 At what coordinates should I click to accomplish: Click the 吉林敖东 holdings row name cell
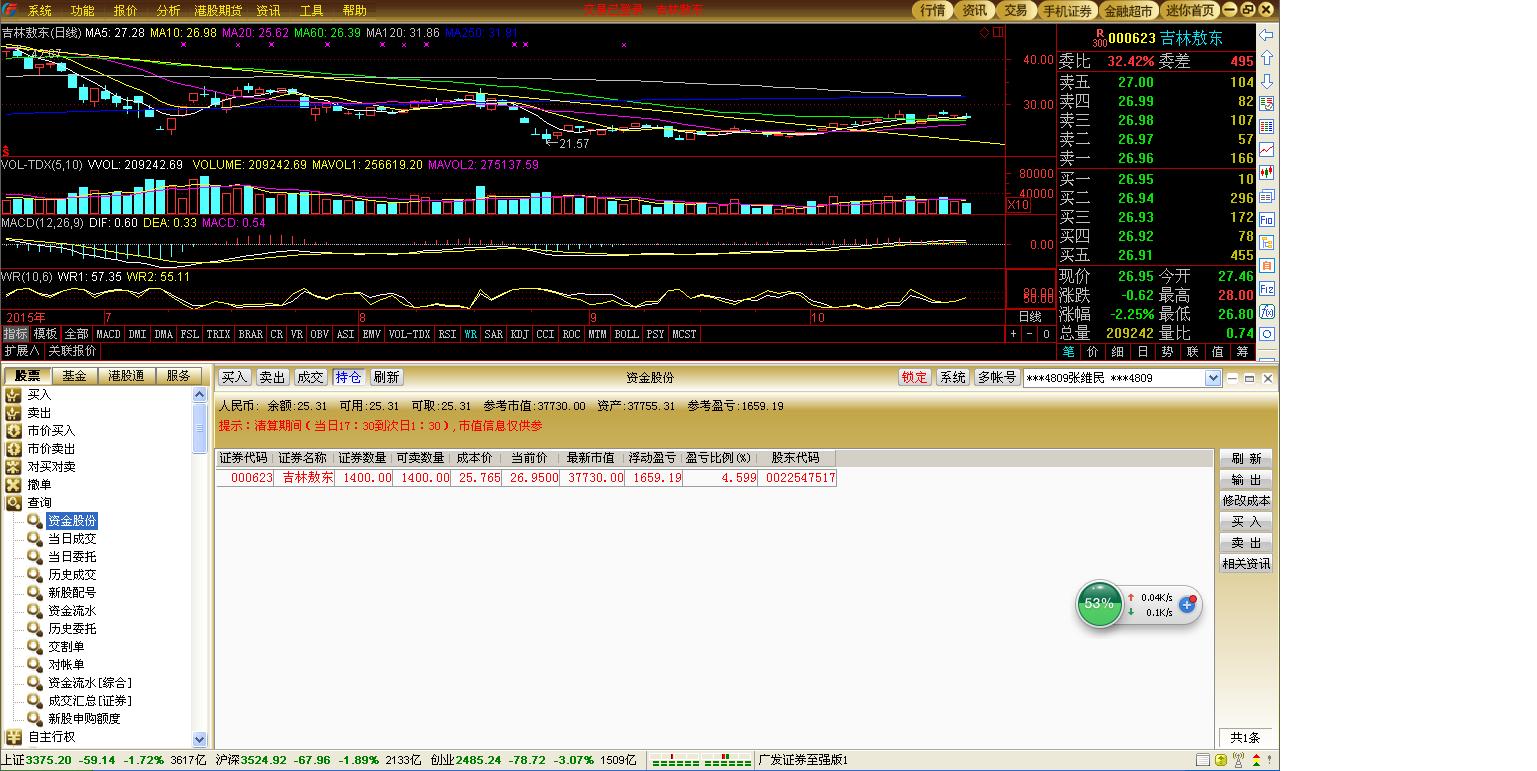coord(304,478)
